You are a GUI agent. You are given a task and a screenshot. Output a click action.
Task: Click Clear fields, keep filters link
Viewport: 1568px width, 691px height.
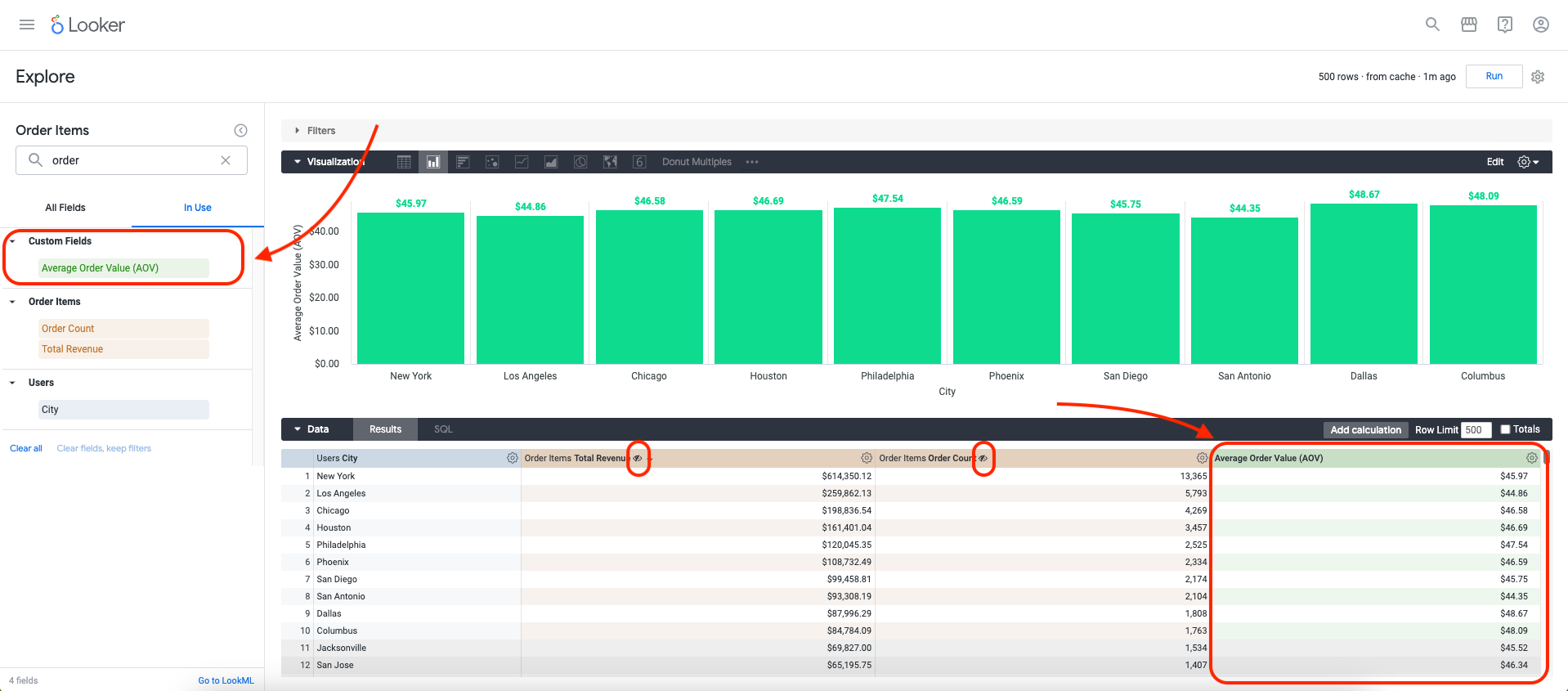[x=104, y=448]
